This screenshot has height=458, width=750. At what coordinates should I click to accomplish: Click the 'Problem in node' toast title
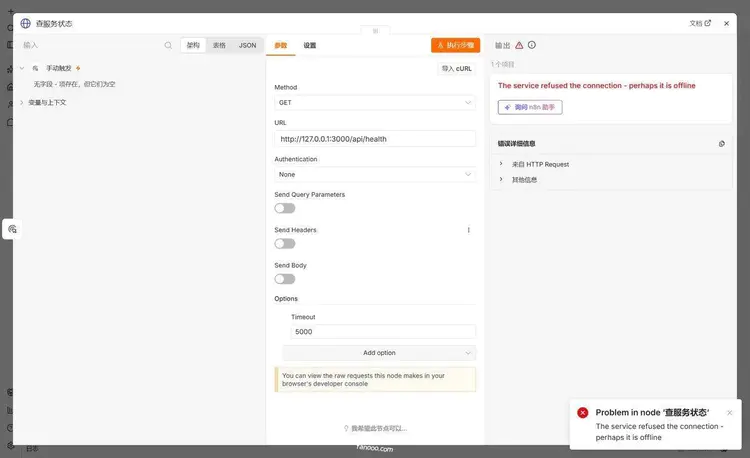652,413
